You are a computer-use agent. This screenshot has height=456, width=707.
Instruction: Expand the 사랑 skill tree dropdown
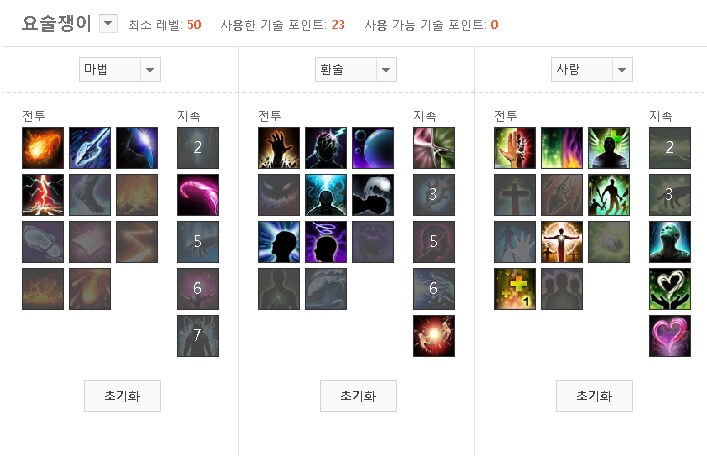pyautogui.click(x=622, y=69)
